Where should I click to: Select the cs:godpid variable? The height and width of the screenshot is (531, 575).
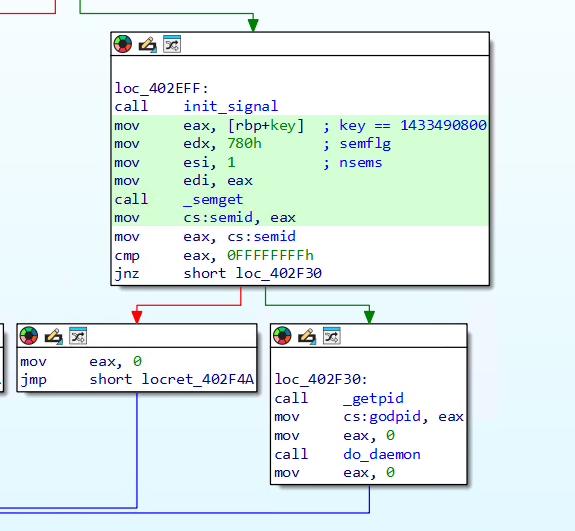[x=382, y=417]
